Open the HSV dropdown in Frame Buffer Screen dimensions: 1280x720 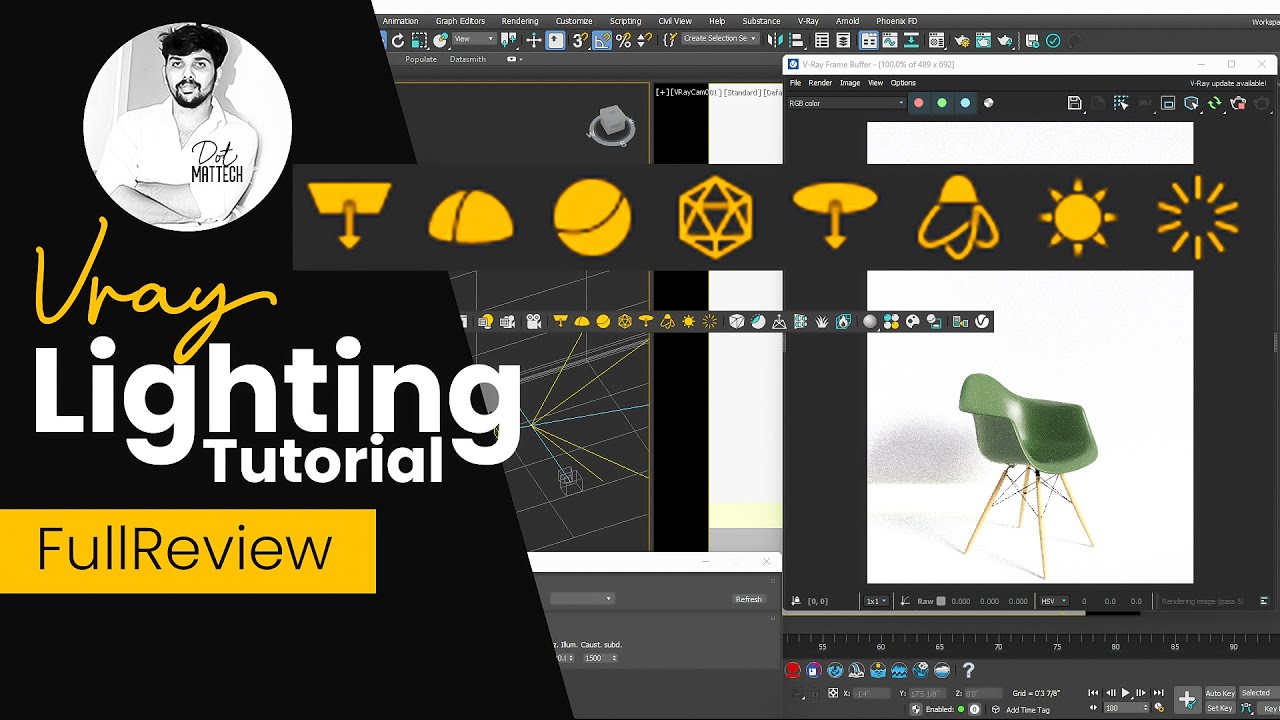click(x=1052, y=601)
